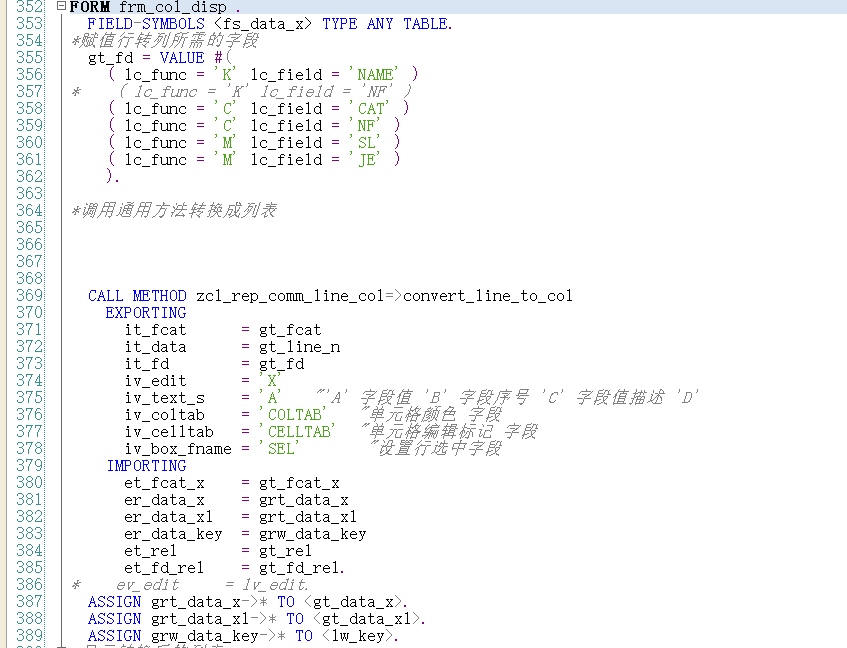The height and width of the screenshot is (648, 847).
Task: Click the 'NF' literal on line 359
Action: point(366,125)
